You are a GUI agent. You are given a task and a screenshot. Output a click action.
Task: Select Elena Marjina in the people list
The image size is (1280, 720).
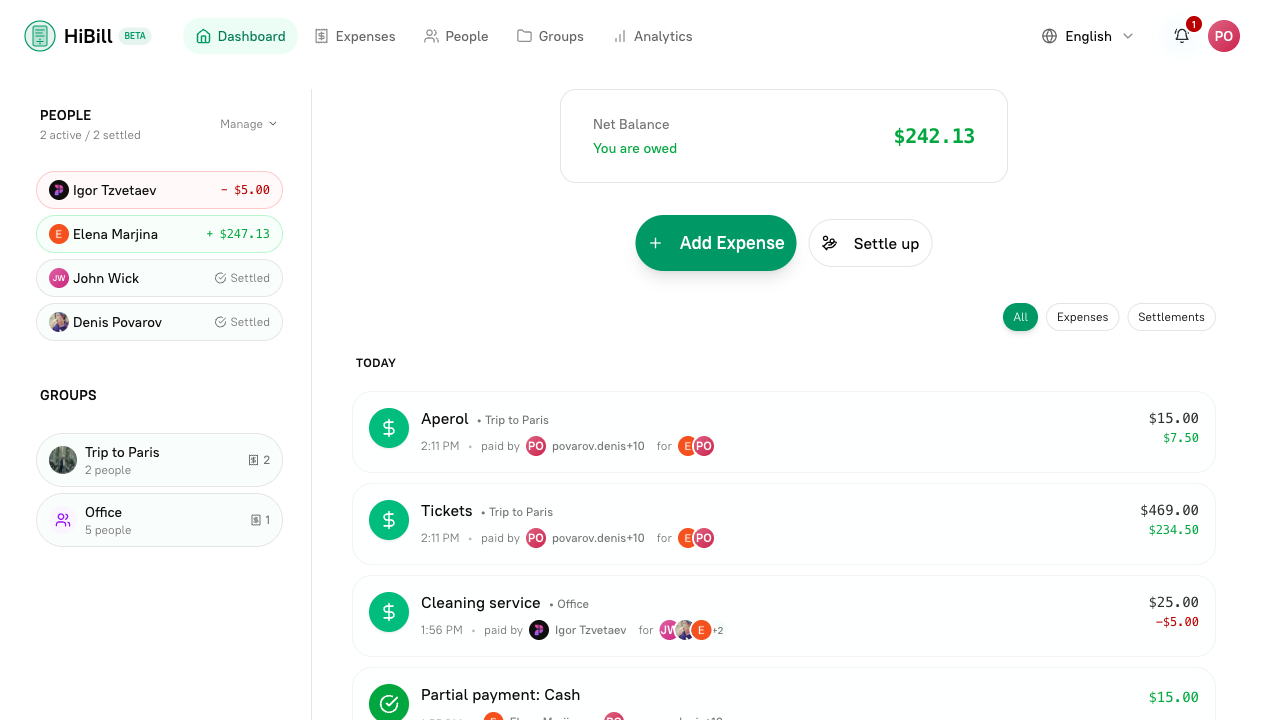[159, 233]
